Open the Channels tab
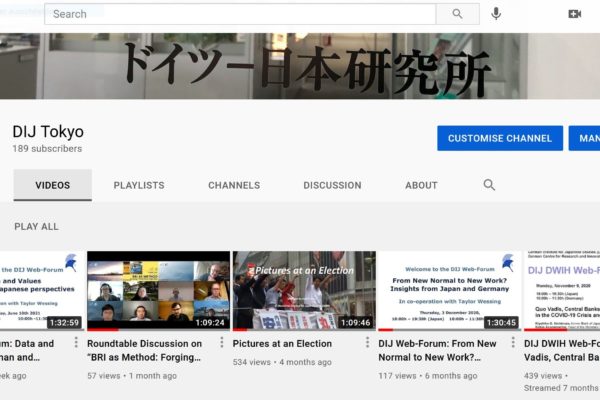The width and height of the screenshot is (600, 400). [x=234, y=185]
